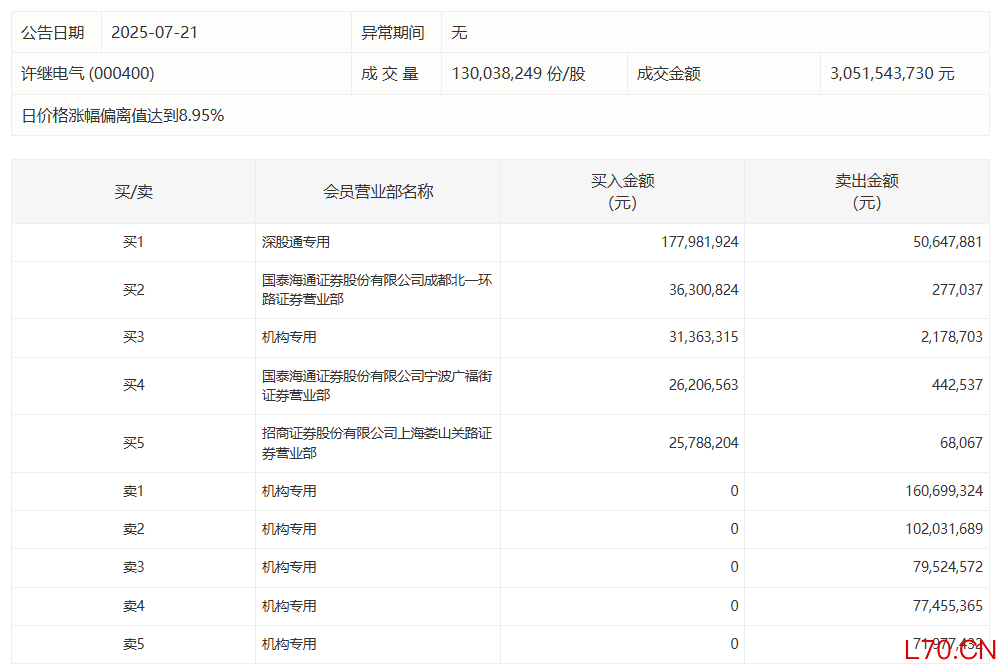Open 深股通专用 in the 买1 row
The height and width of the screenshot is (670, 1000).
pyautogui.click(x=296, y=242)
